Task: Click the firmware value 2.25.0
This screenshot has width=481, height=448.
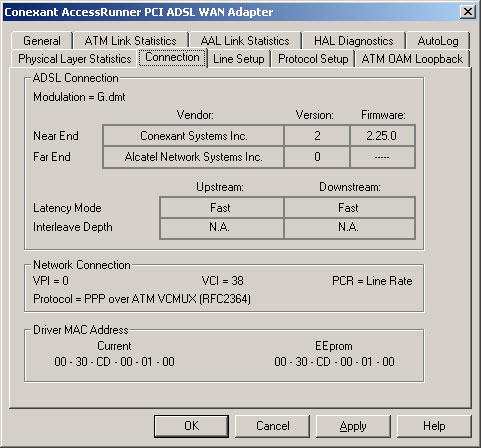Action: point(382,136)
